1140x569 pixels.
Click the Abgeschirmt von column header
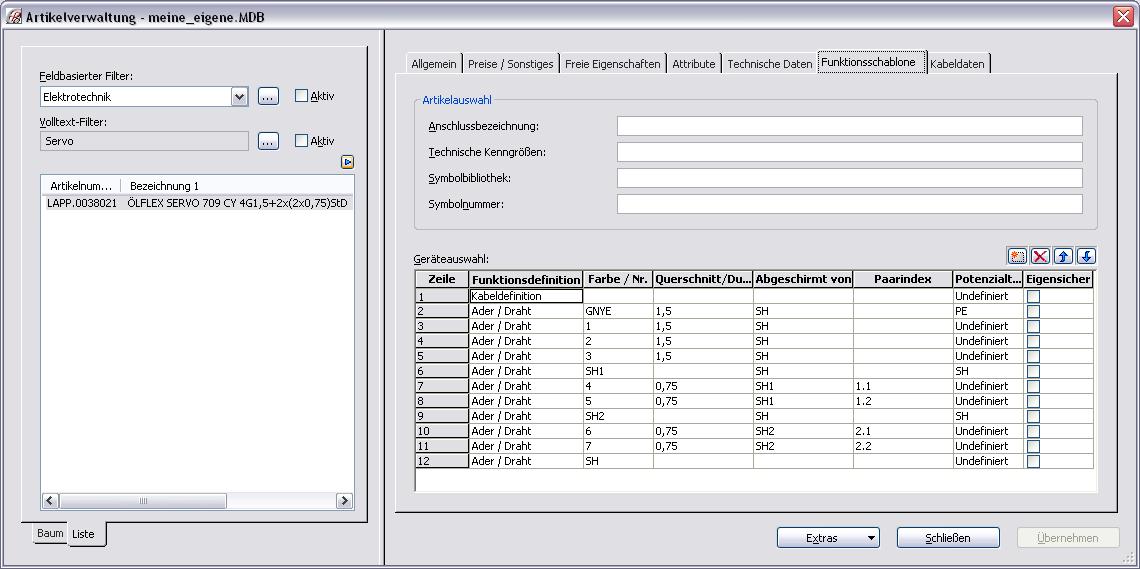(x=803, y=279)
